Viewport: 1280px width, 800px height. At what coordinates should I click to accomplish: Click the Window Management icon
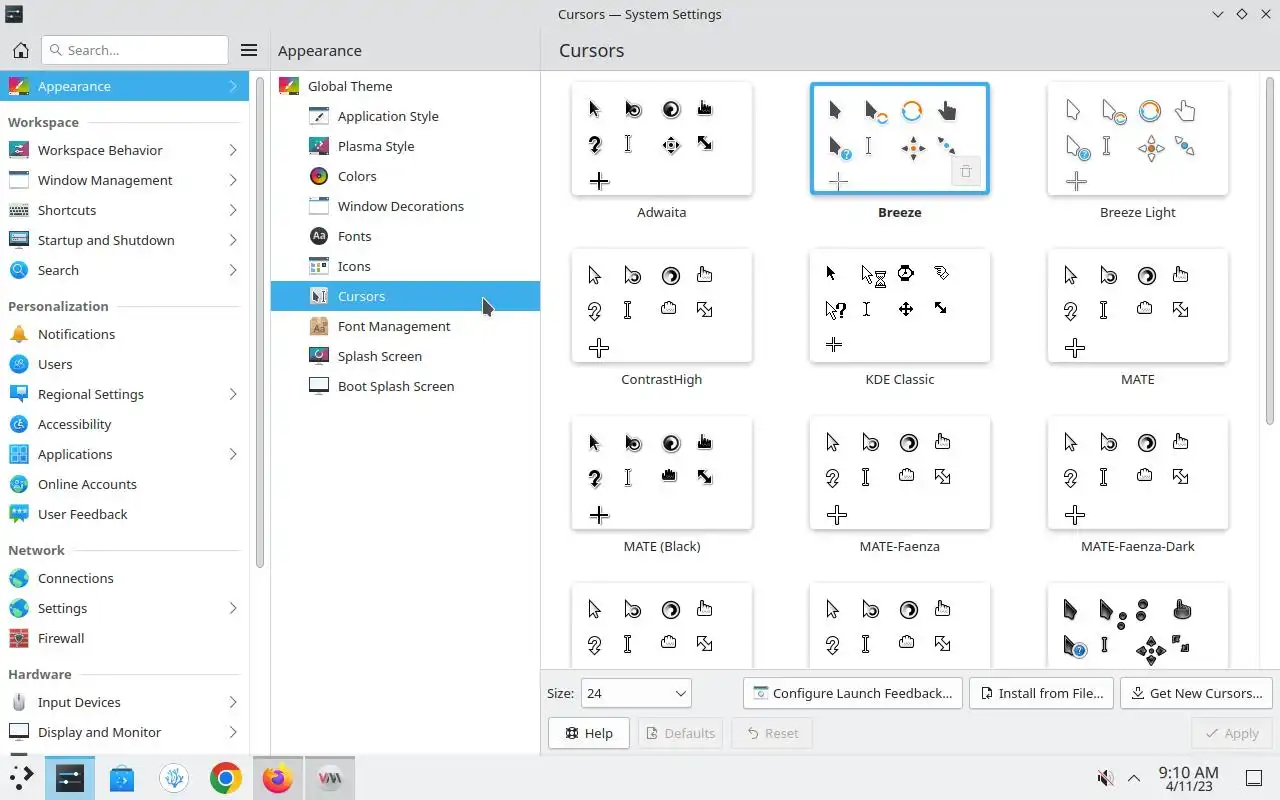pos(19,180)
